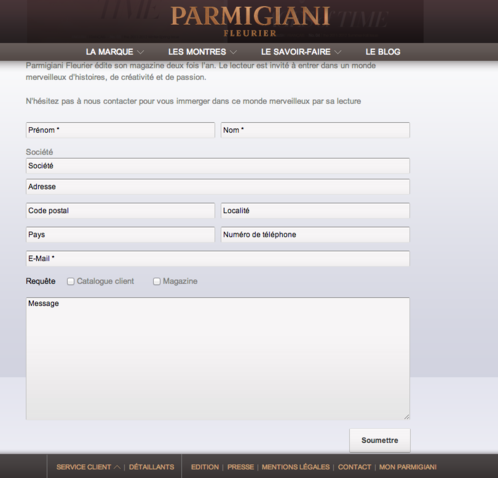Collapse the Service Client arrow in footer

tap(117, 467)
